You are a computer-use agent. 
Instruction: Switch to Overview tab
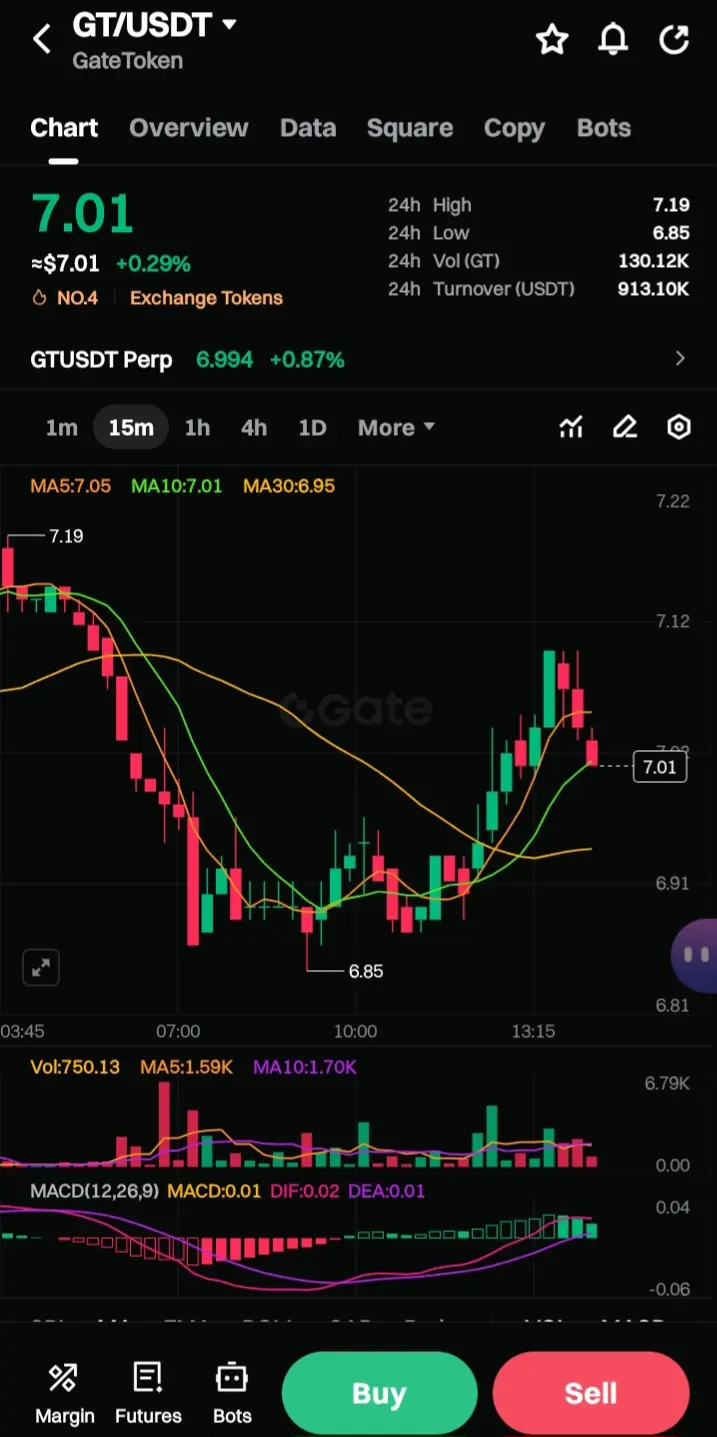(x=189, y=128)
